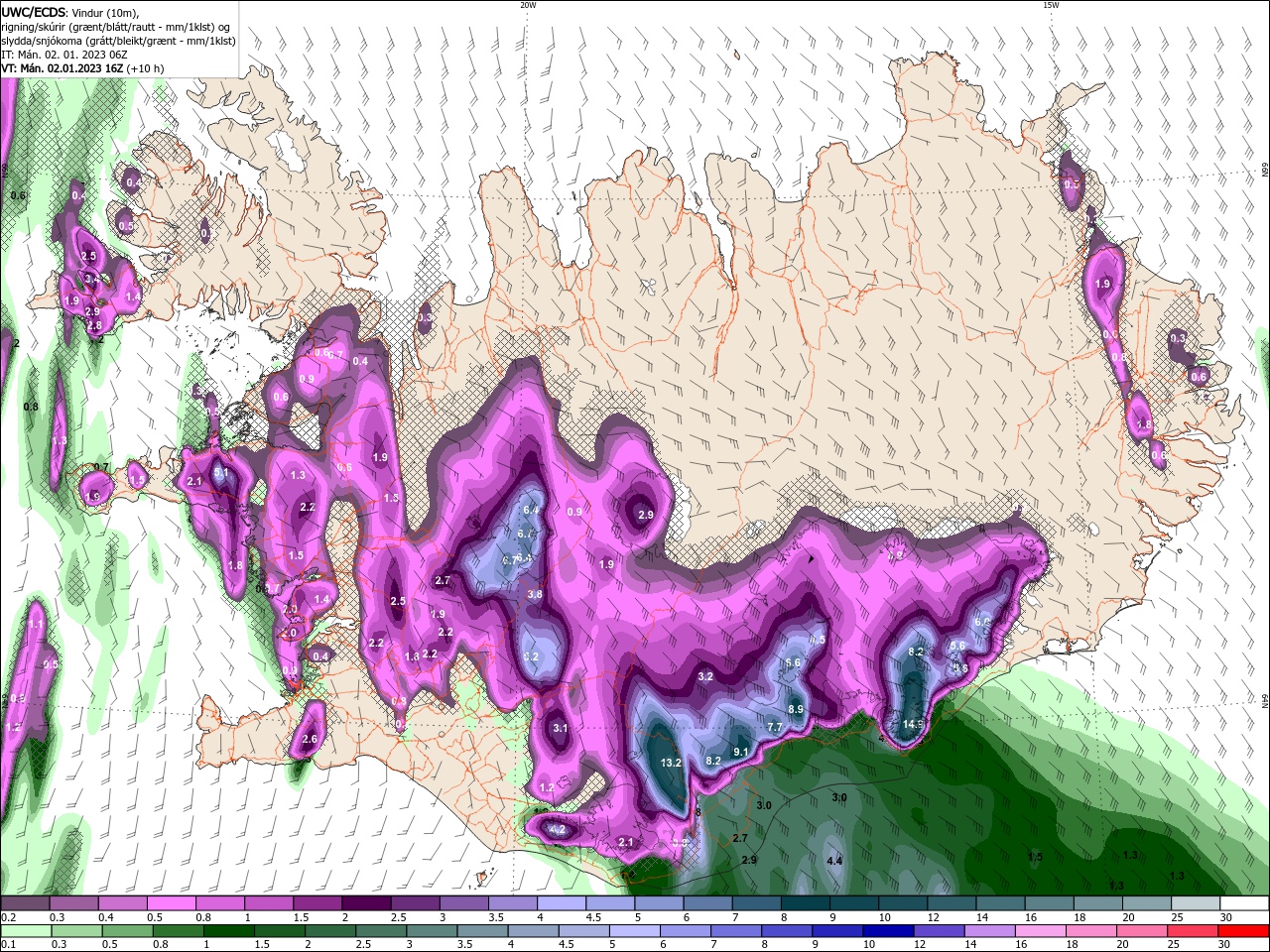Select the darkest green swatch labeled 1 in lower legend
This screenshot has width=1270, height=952.
229,931
